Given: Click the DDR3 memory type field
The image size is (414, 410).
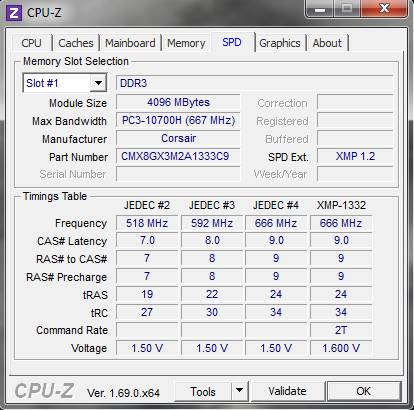Looking at the screenshot, I should click(254, 83).
